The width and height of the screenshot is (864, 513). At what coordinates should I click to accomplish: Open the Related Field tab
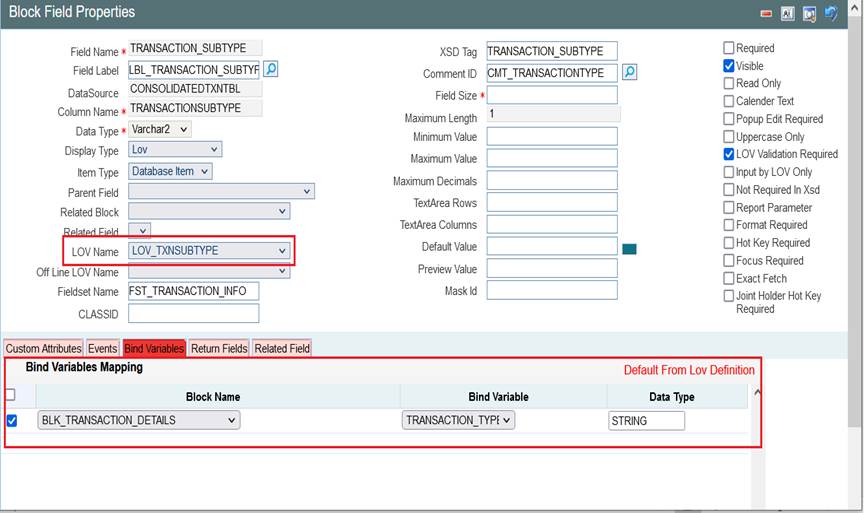(x=282, y=348)
